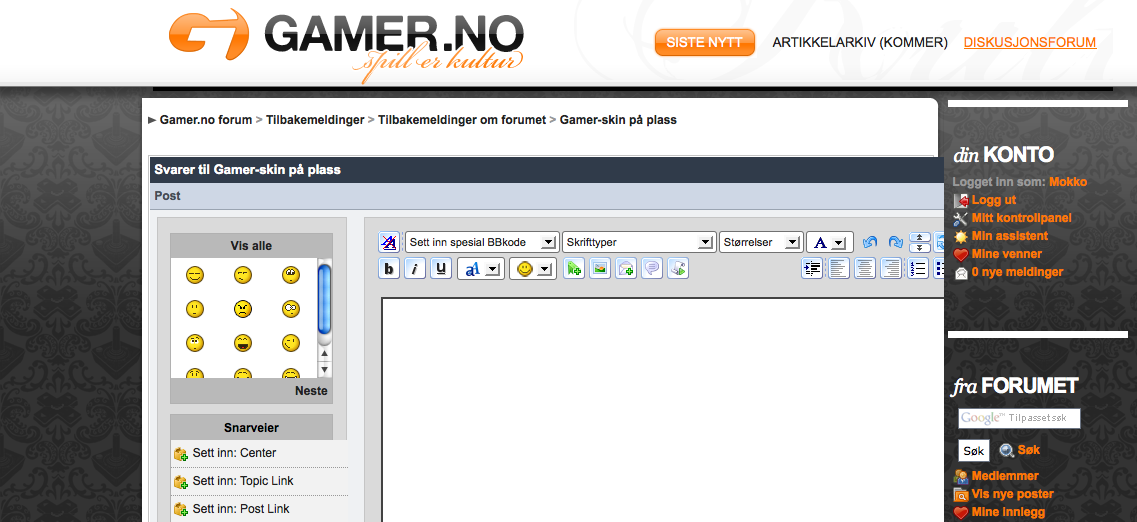Insert an email link with the envelope icon
The image size is (1137, 522).
click(626, 269)
